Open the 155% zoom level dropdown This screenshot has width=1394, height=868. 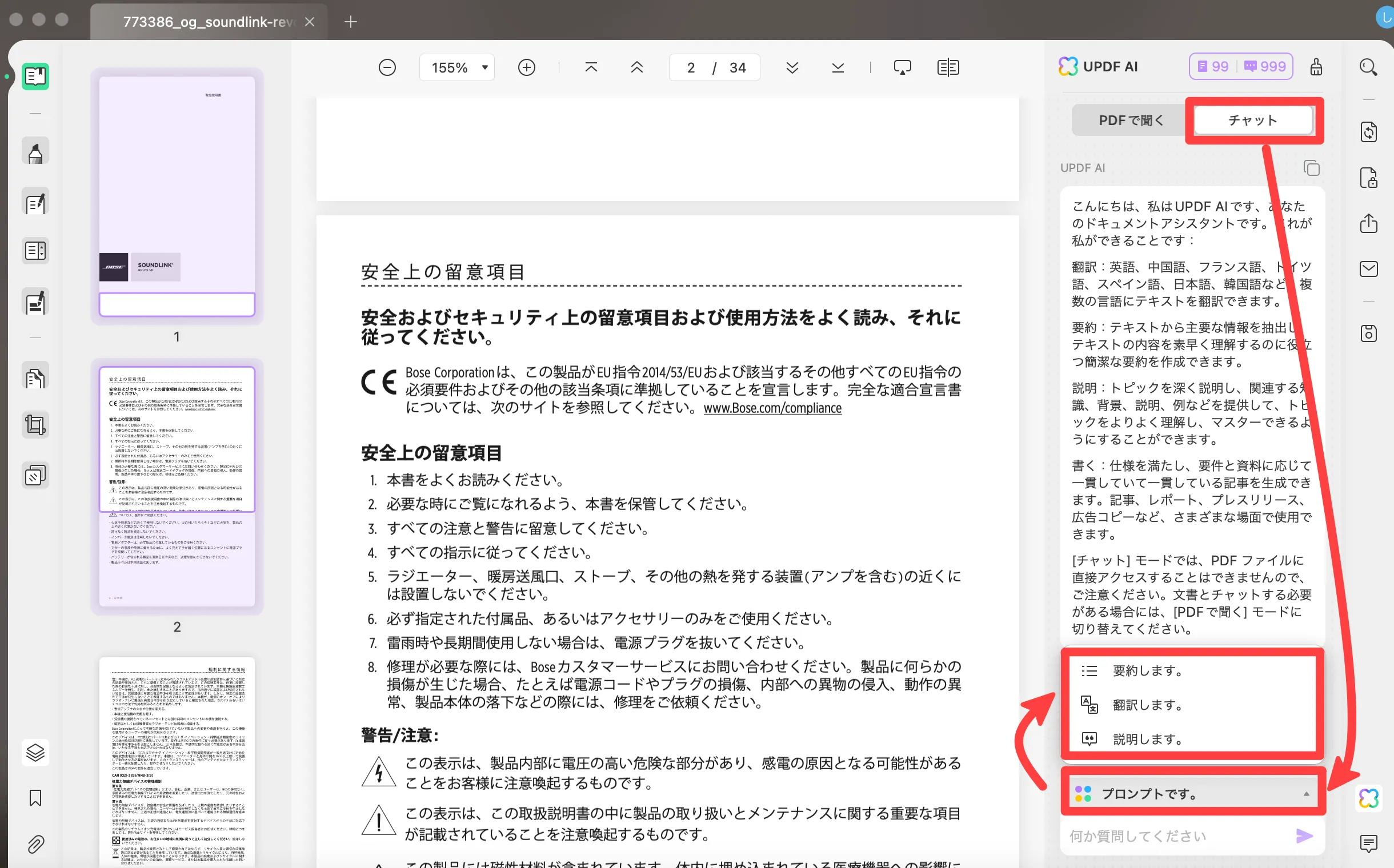[x=457, y=68]
